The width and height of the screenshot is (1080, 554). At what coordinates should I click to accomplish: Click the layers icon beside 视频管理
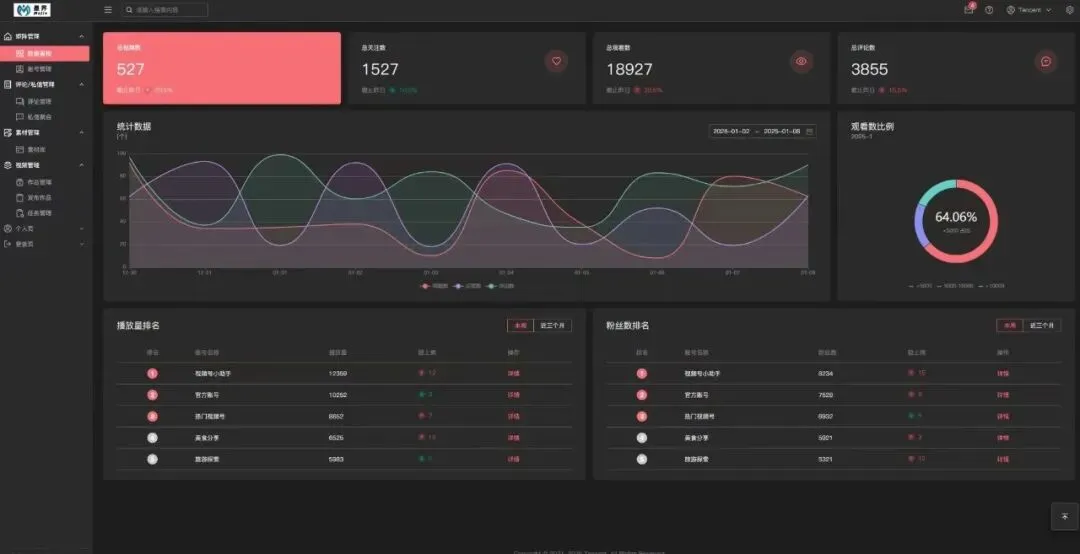pyautogui.click(x=8, y=165)
